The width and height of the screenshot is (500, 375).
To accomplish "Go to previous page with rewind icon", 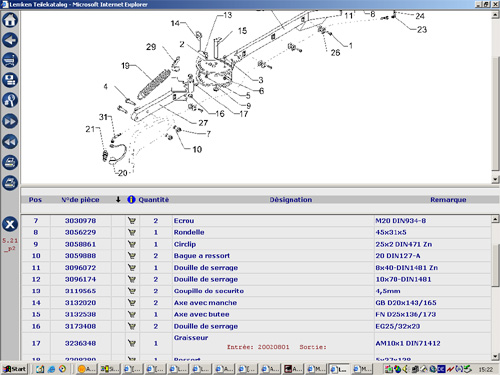I will coord(10,142).
